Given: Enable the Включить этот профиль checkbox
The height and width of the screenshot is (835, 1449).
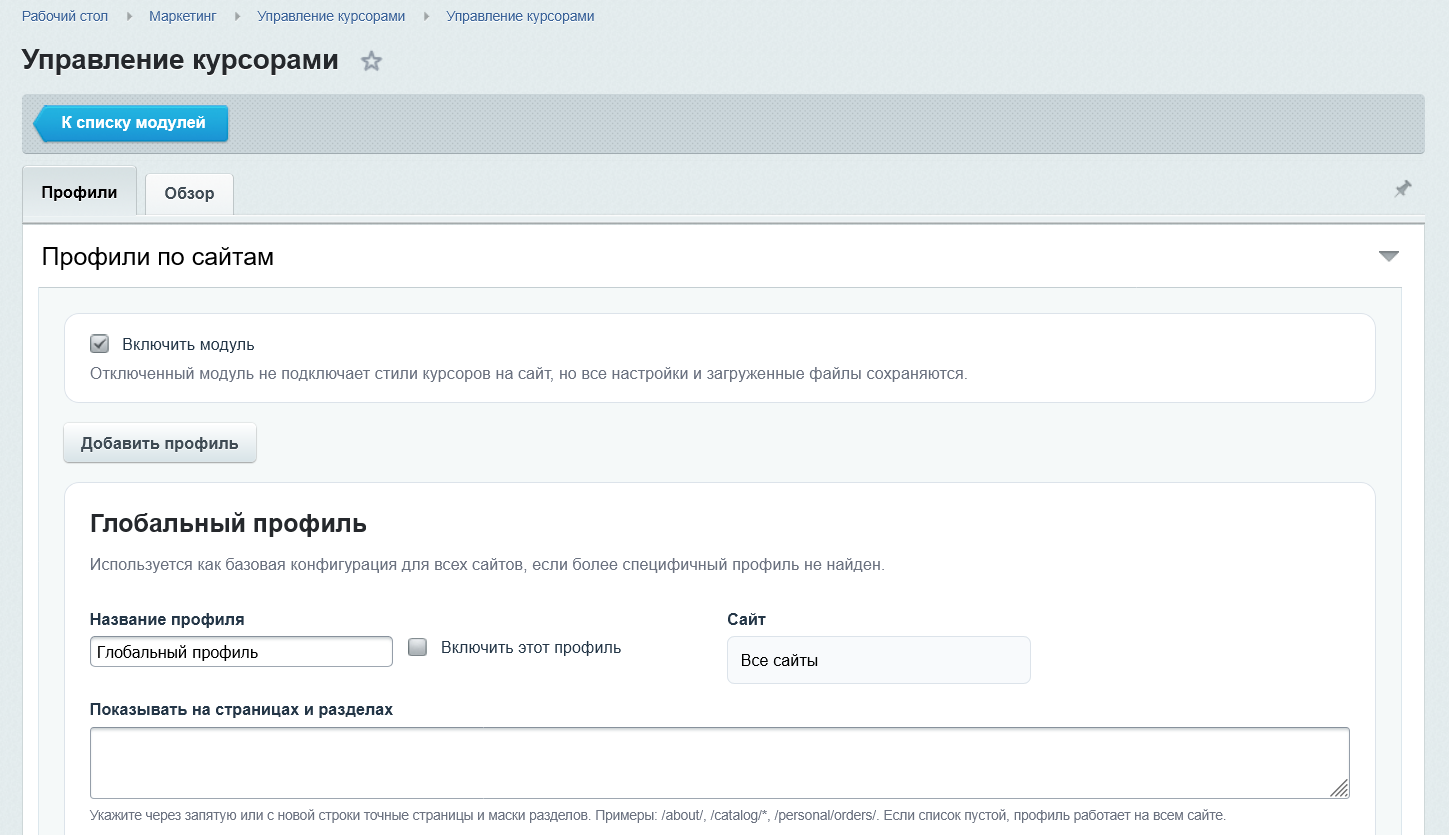Looking at the screenshot, I should (418, 647).
